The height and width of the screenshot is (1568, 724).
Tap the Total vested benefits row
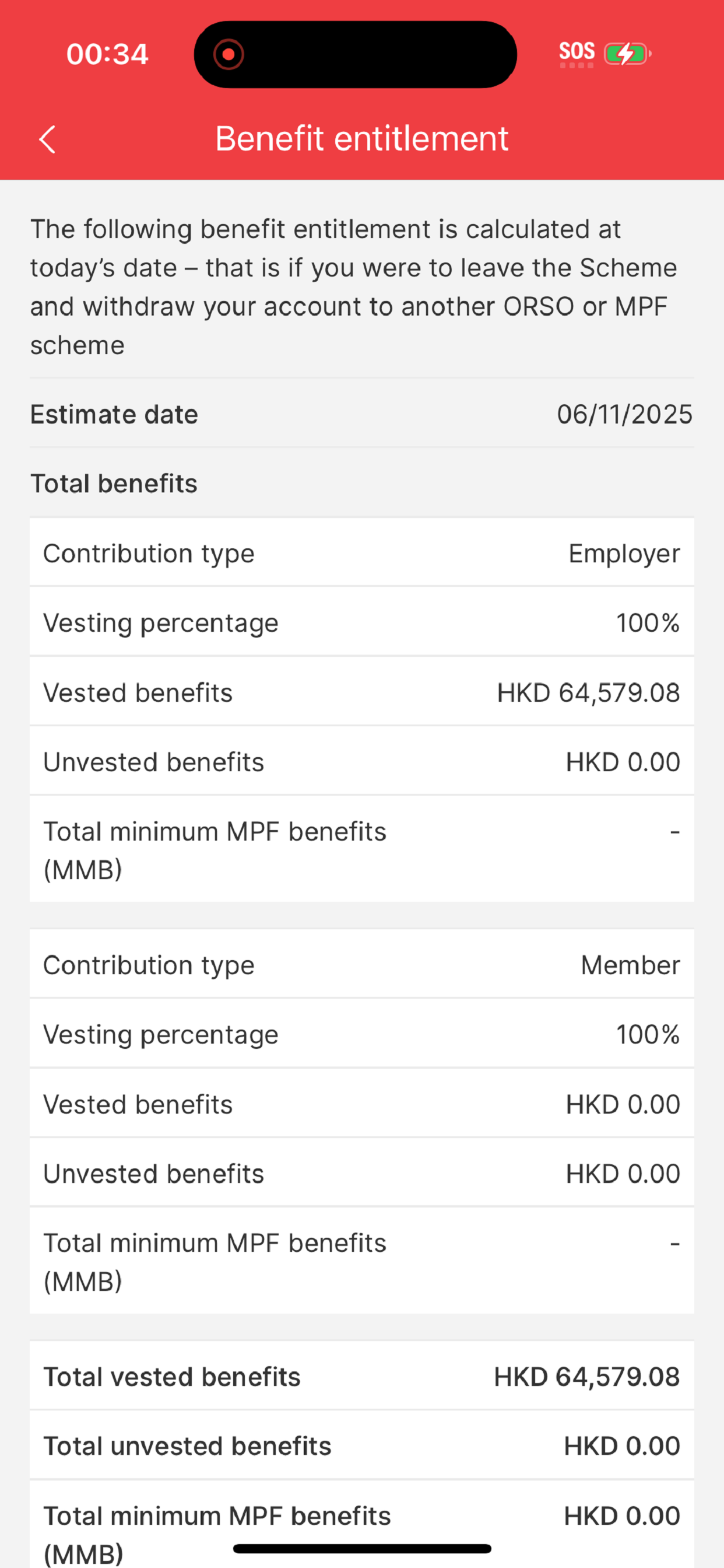(x=362, y=1376)
